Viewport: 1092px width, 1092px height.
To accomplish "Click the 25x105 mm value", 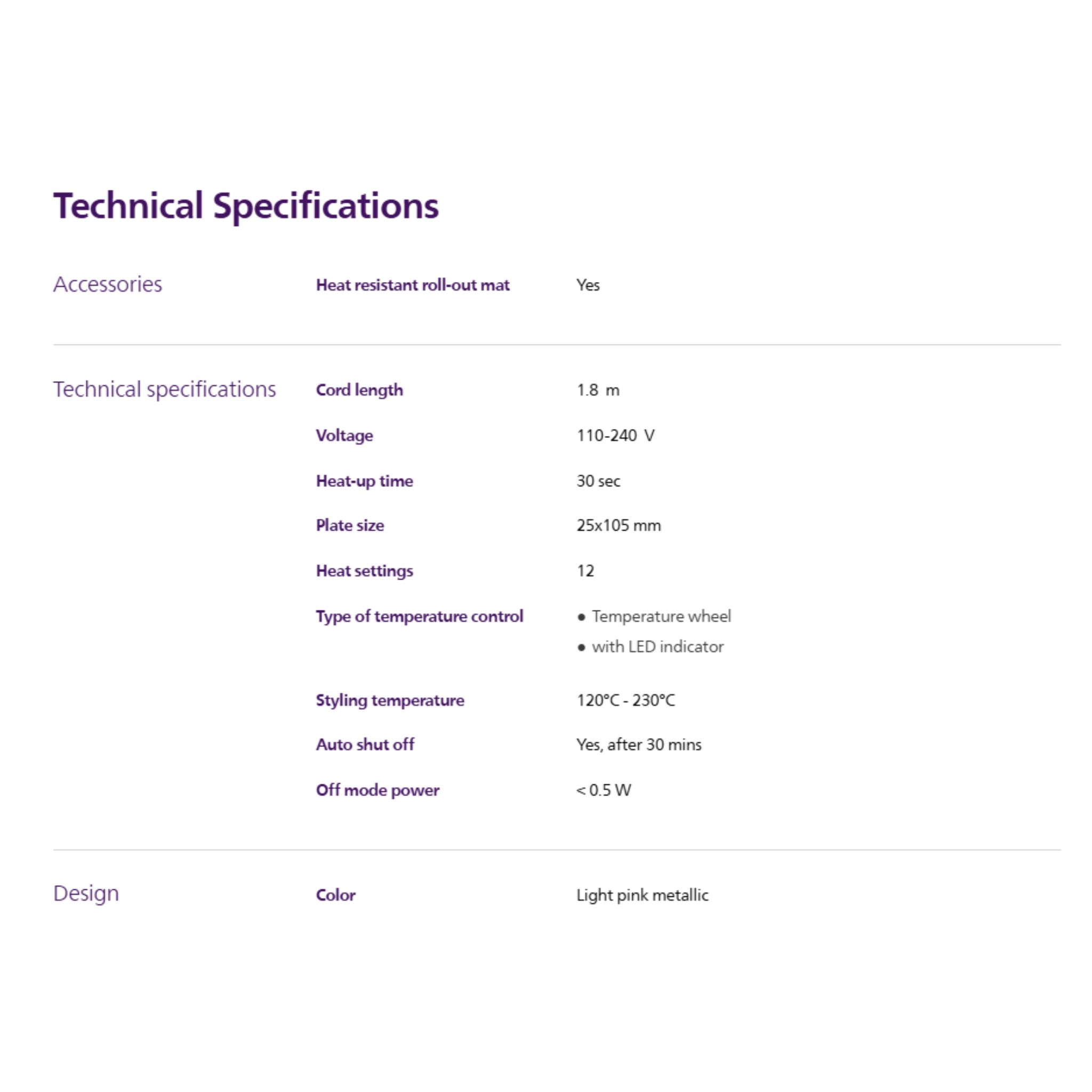I will coord(619,526).
